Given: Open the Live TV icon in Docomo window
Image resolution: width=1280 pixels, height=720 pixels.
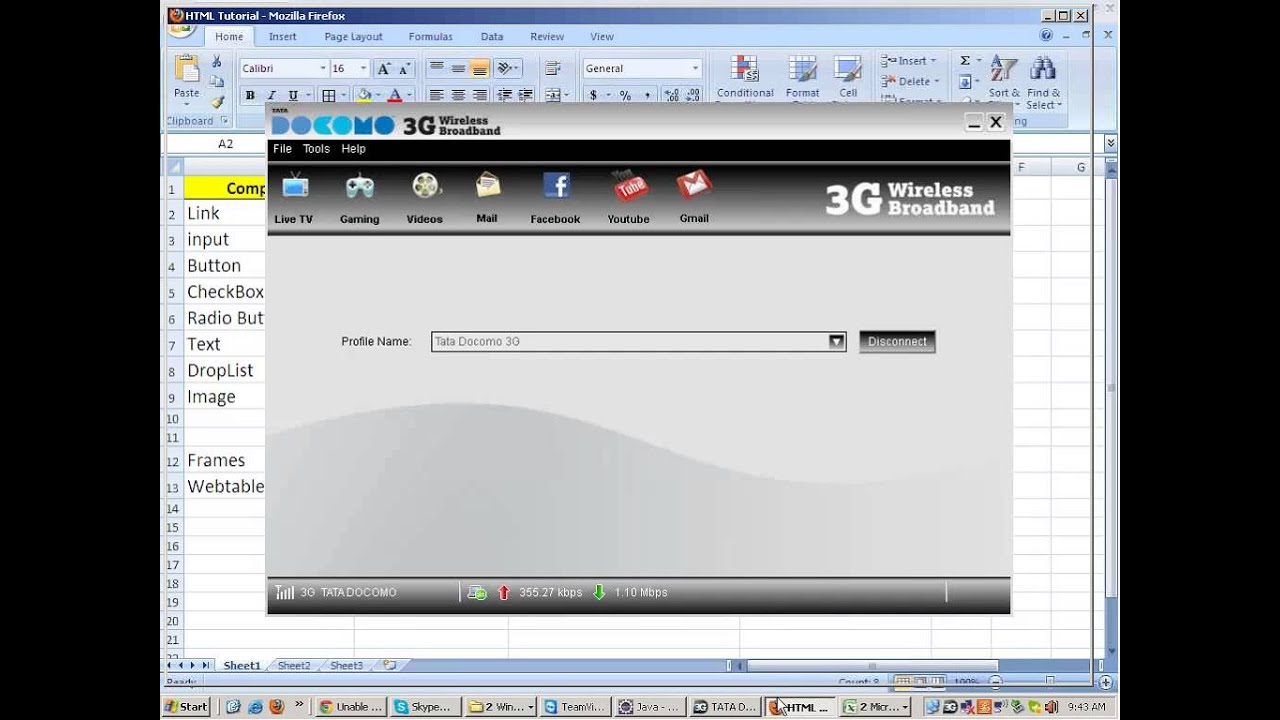Looking at the screenshot, I should coord(295,187).
